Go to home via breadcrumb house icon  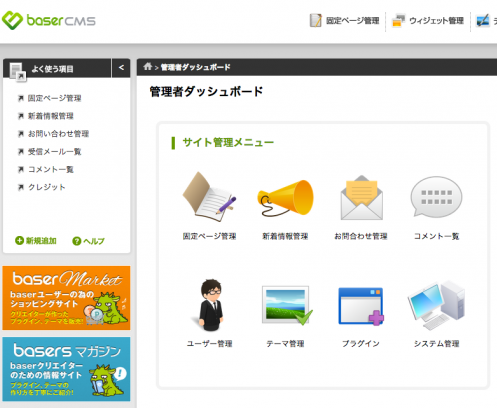(148, 66)
